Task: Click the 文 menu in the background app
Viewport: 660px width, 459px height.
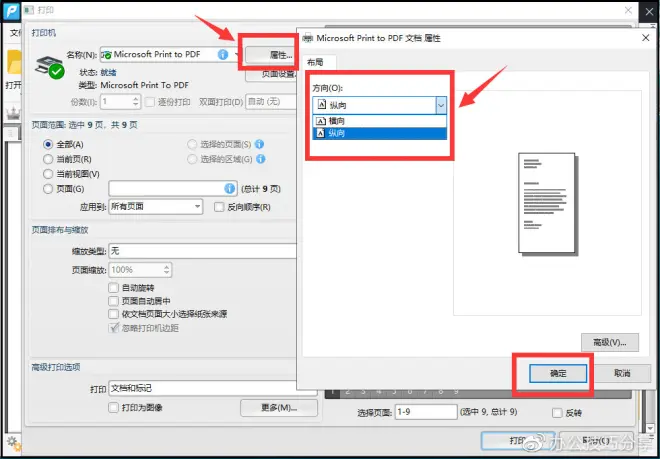Action: pyautogui.click(x=14, y=32)
